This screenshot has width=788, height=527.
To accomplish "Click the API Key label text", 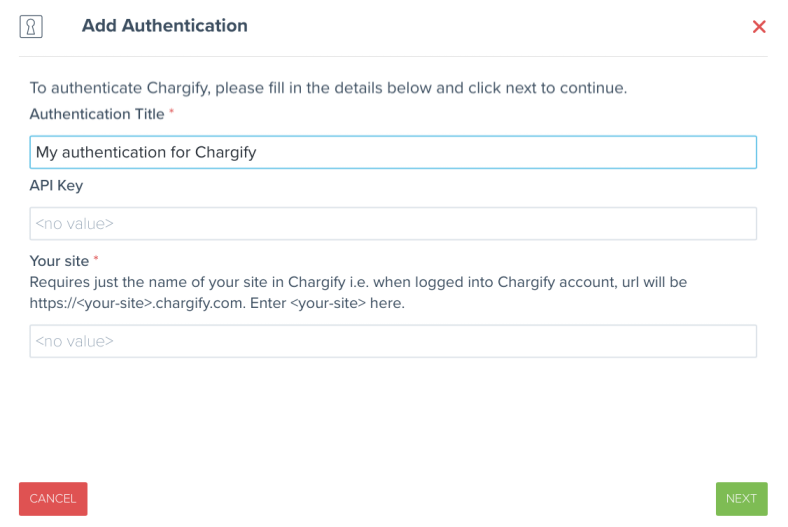I will (56, 185).
